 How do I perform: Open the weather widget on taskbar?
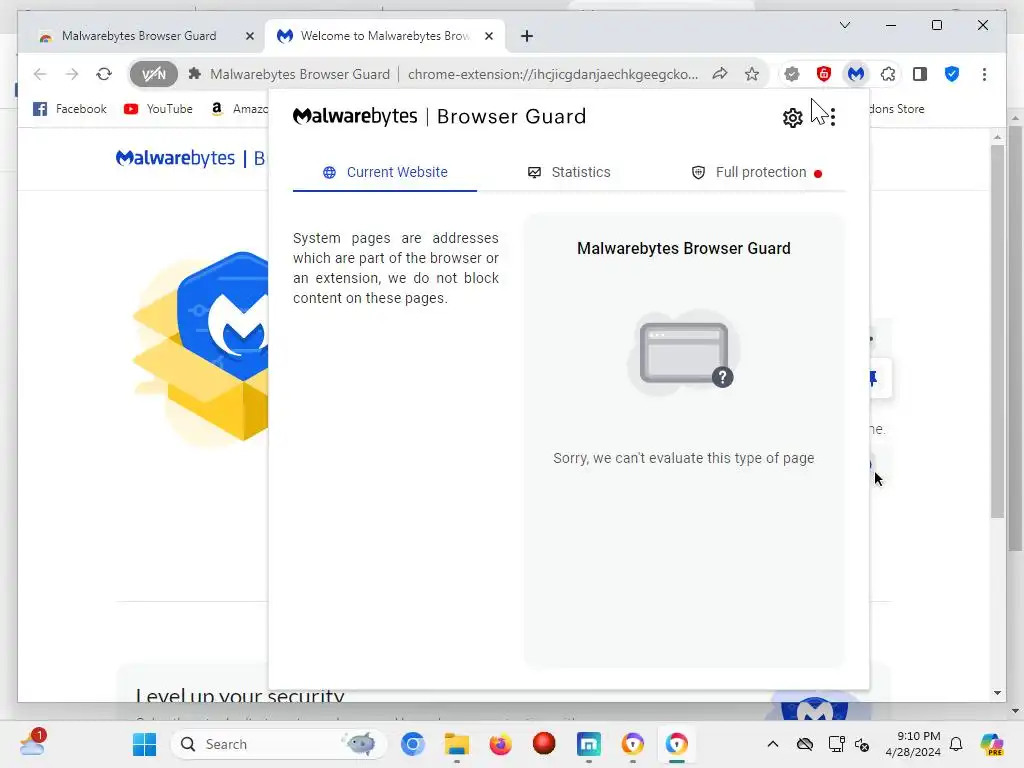(33, 743)
